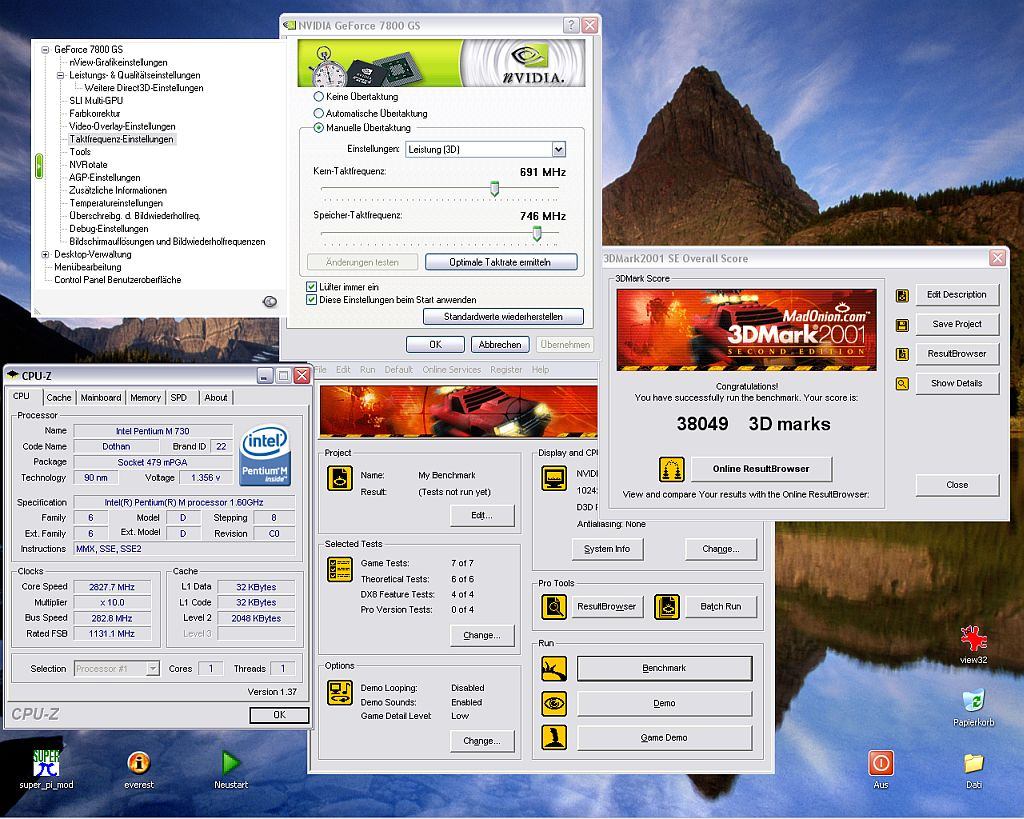Open the Run menu in 3DMark
1024x819 pixels.
(x=367, y=370)
